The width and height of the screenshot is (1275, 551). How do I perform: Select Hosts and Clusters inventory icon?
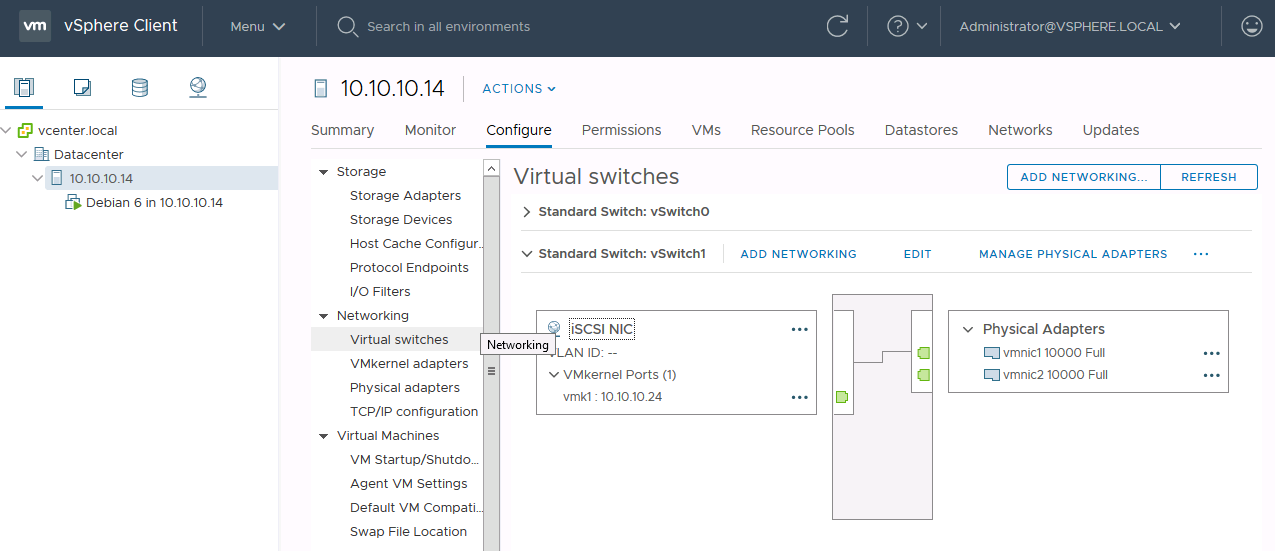(x=24, y=87)
